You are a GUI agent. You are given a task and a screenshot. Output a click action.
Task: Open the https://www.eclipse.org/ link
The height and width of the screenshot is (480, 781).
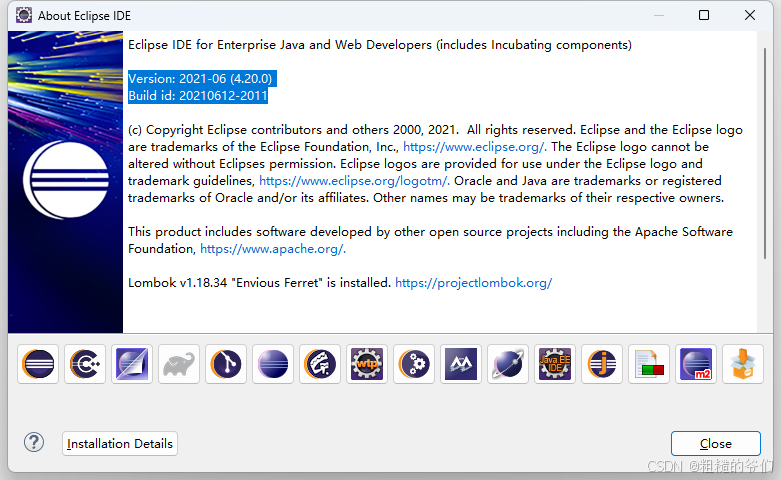coord(475,147)
